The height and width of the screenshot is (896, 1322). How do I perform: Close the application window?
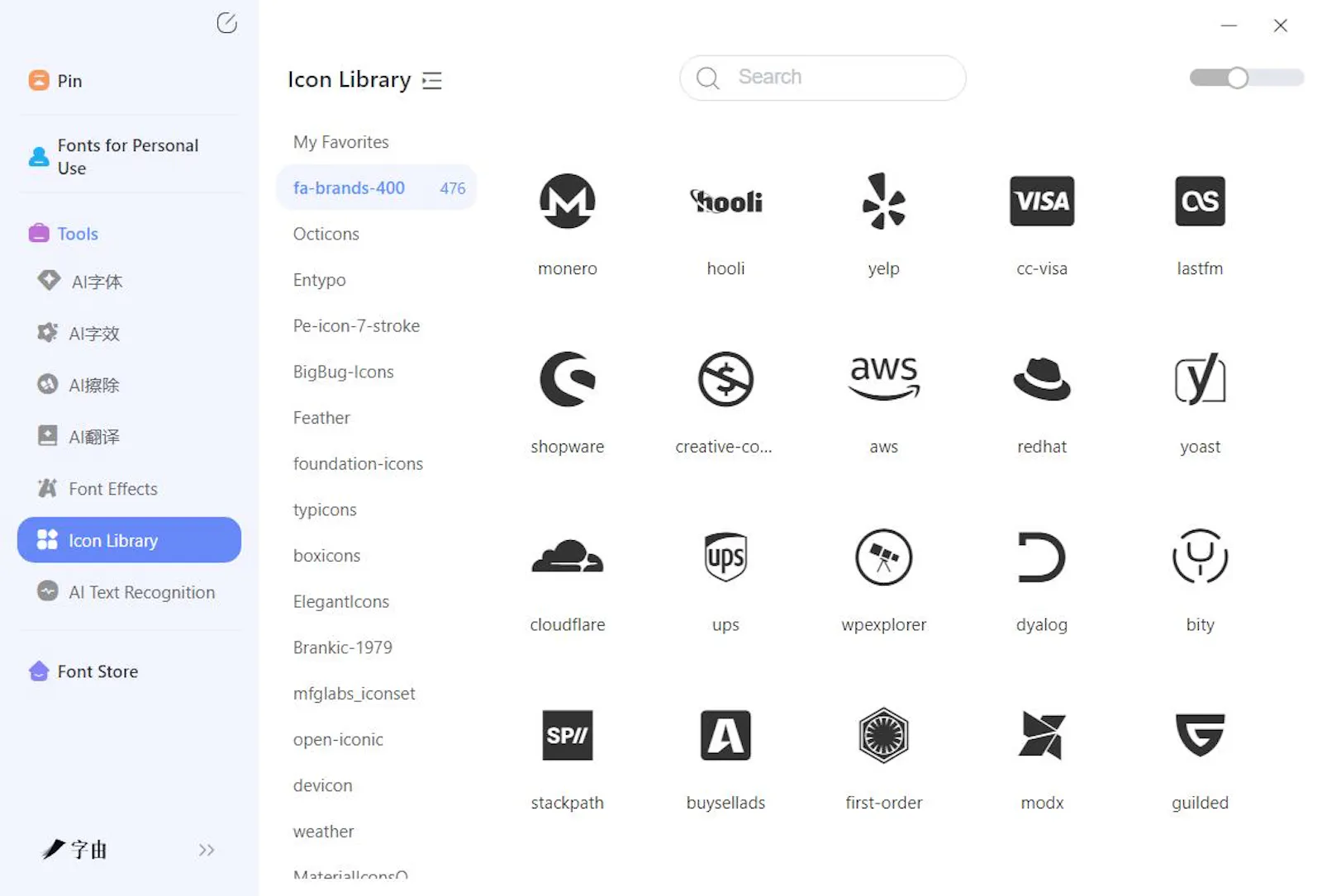click(1280, 26)
